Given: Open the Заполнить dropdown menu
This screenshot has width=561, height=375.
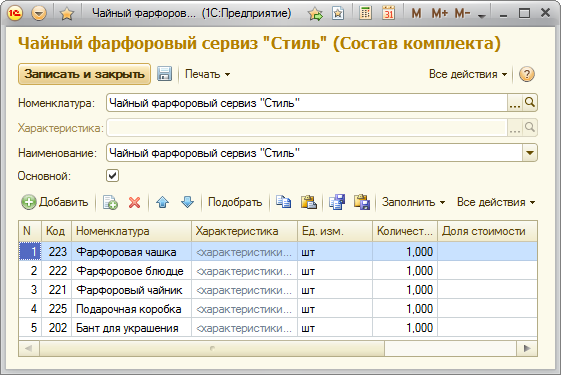Looking at the screenshot, I should (x=413, y=202).
